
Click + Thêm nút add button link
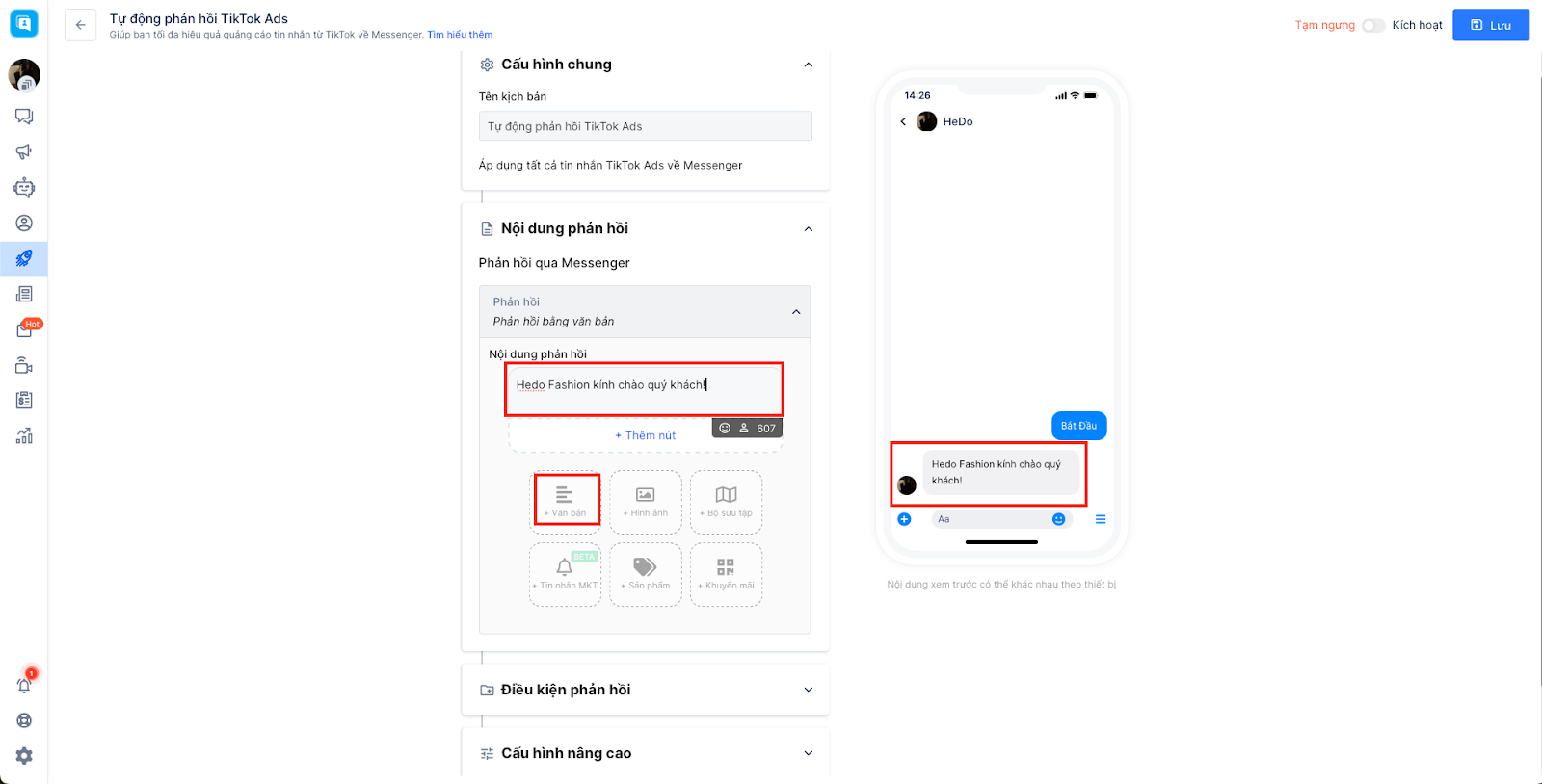click(645, 435)
